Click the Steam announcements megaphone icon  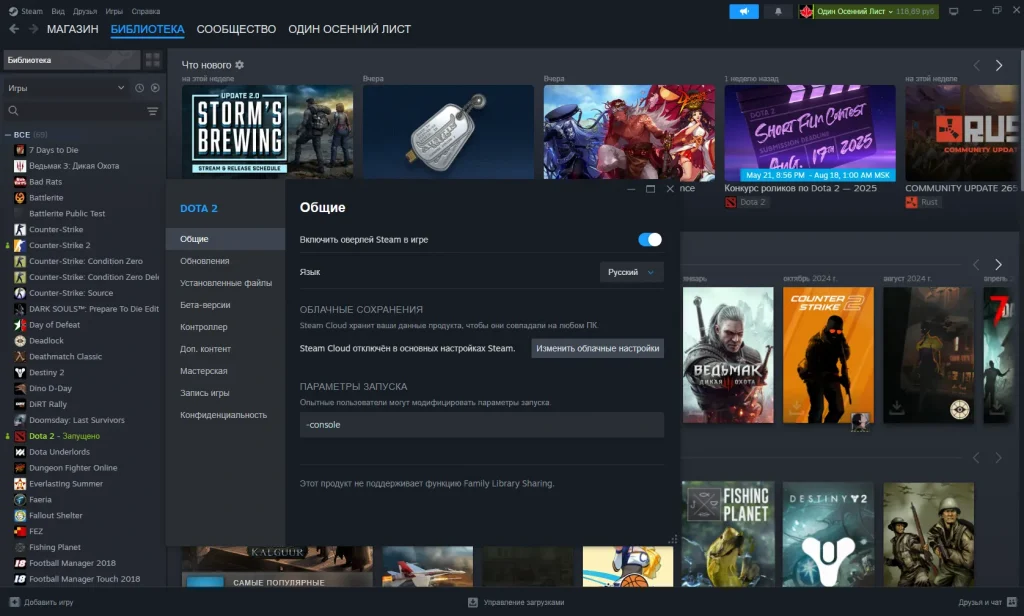tap(744, 11)
